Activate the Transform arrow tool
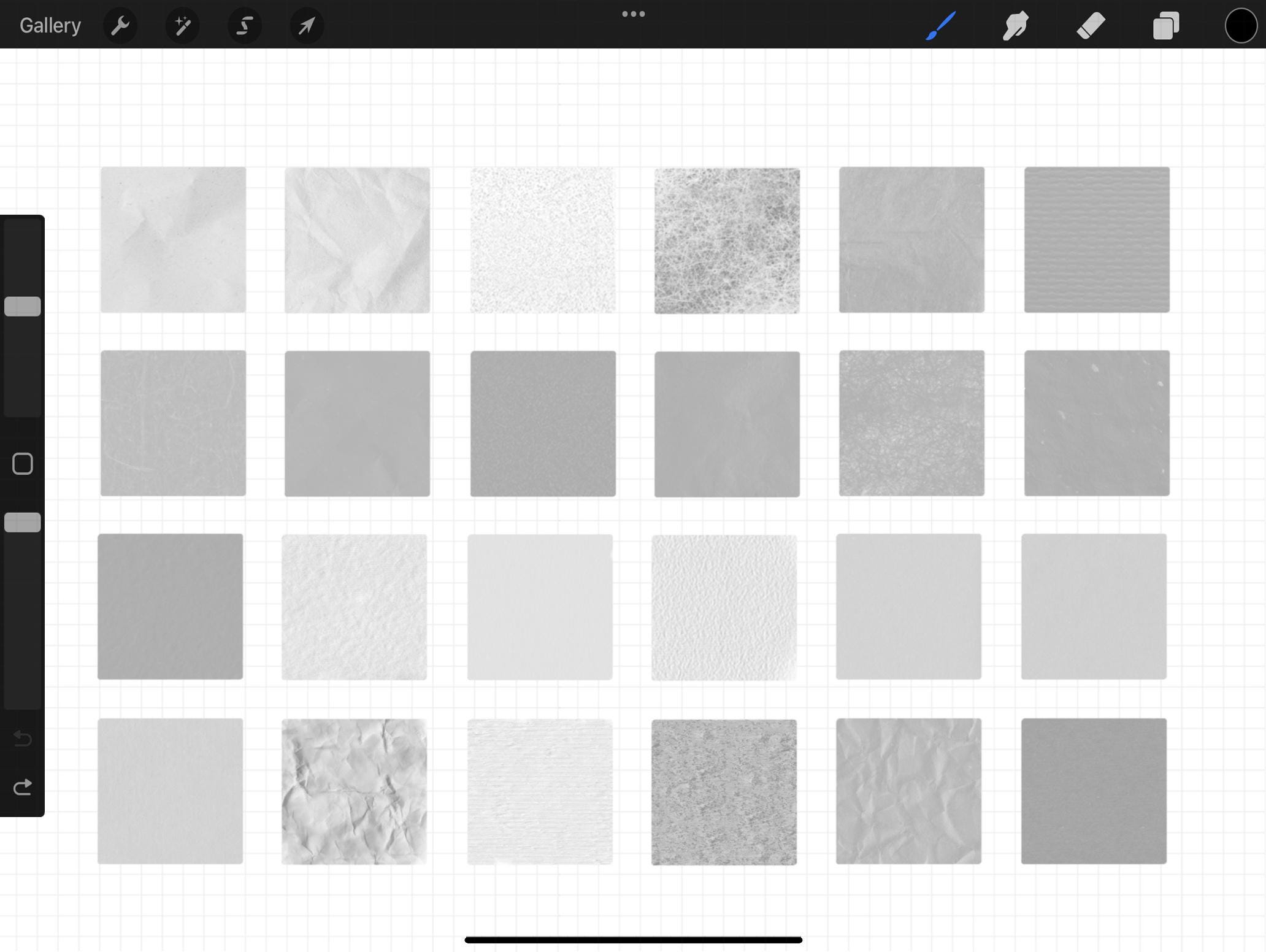The width and height of the screenshot is (1266, 952). pos(307,26)
